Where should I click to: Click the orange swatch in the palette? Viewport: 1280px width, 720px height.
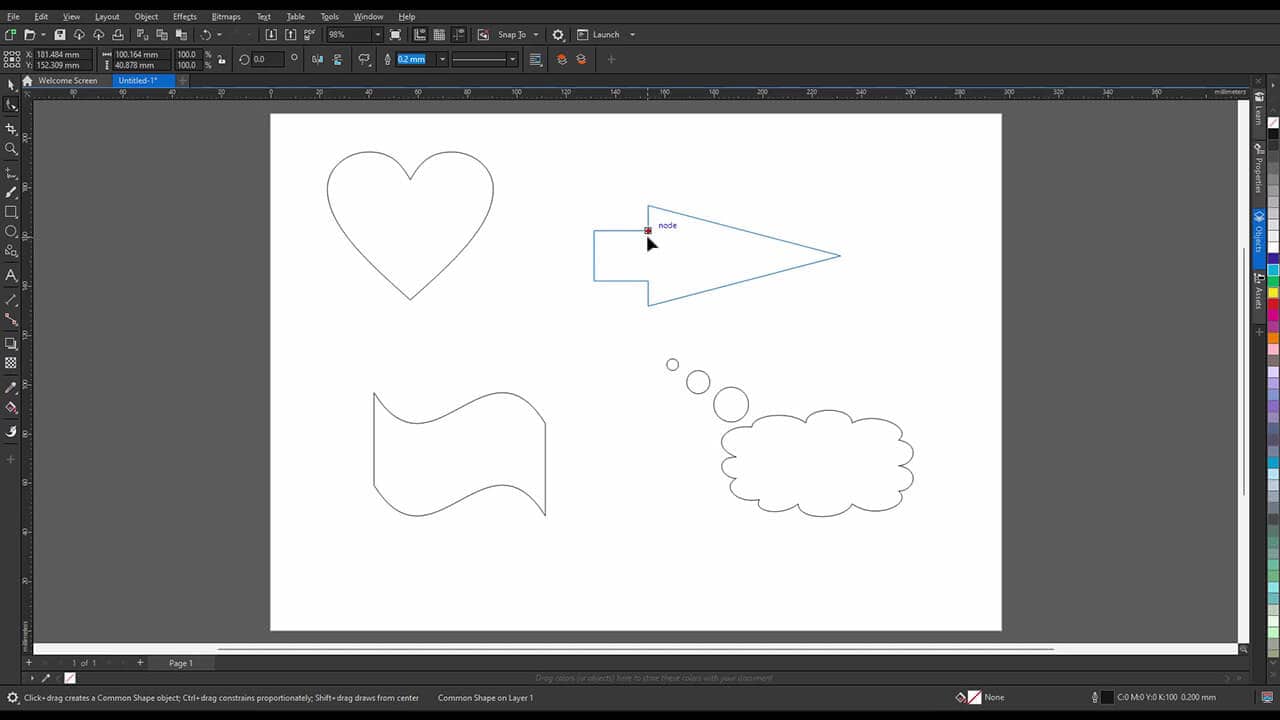click(x=1273, y=338)
